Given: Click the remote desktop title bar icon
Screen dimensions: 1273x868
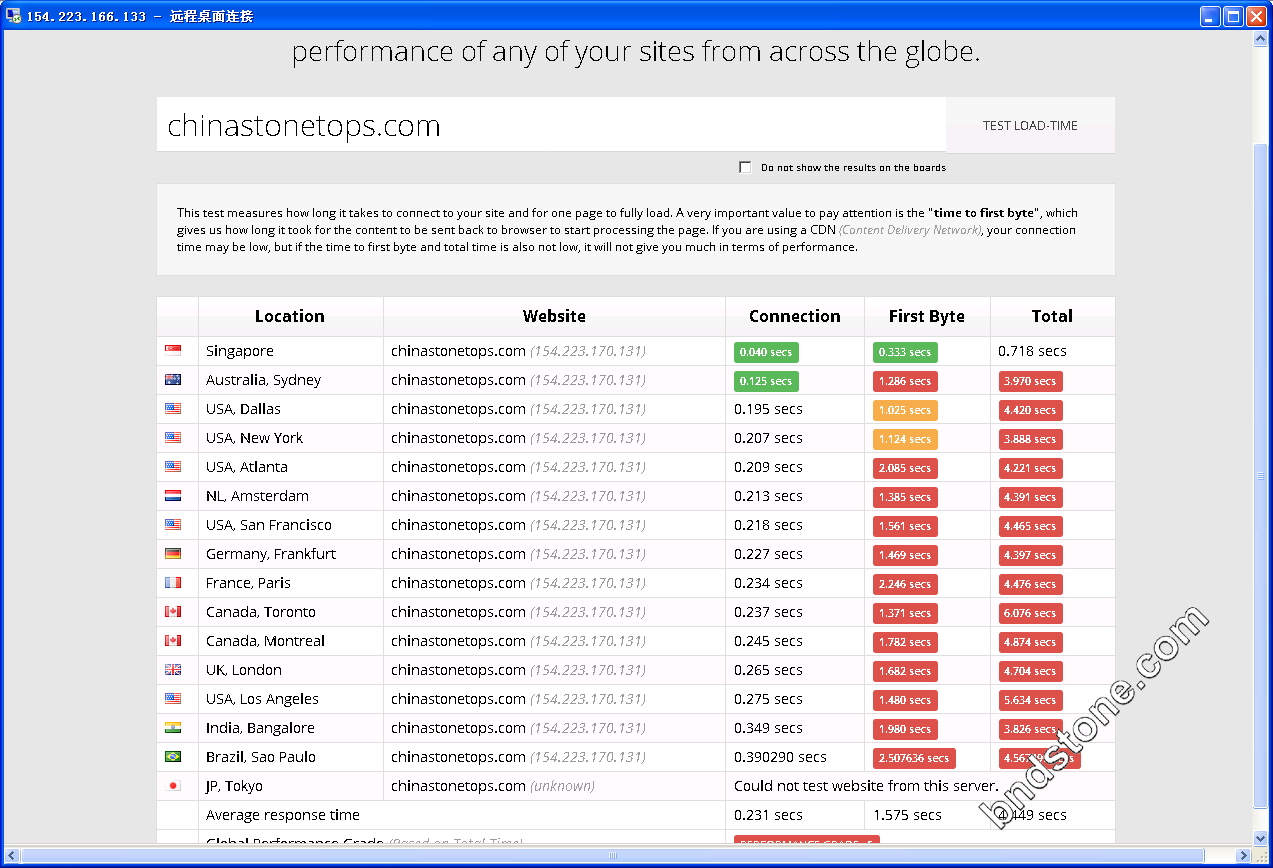Looking at the screenshot, I should (x=14, y=16).
